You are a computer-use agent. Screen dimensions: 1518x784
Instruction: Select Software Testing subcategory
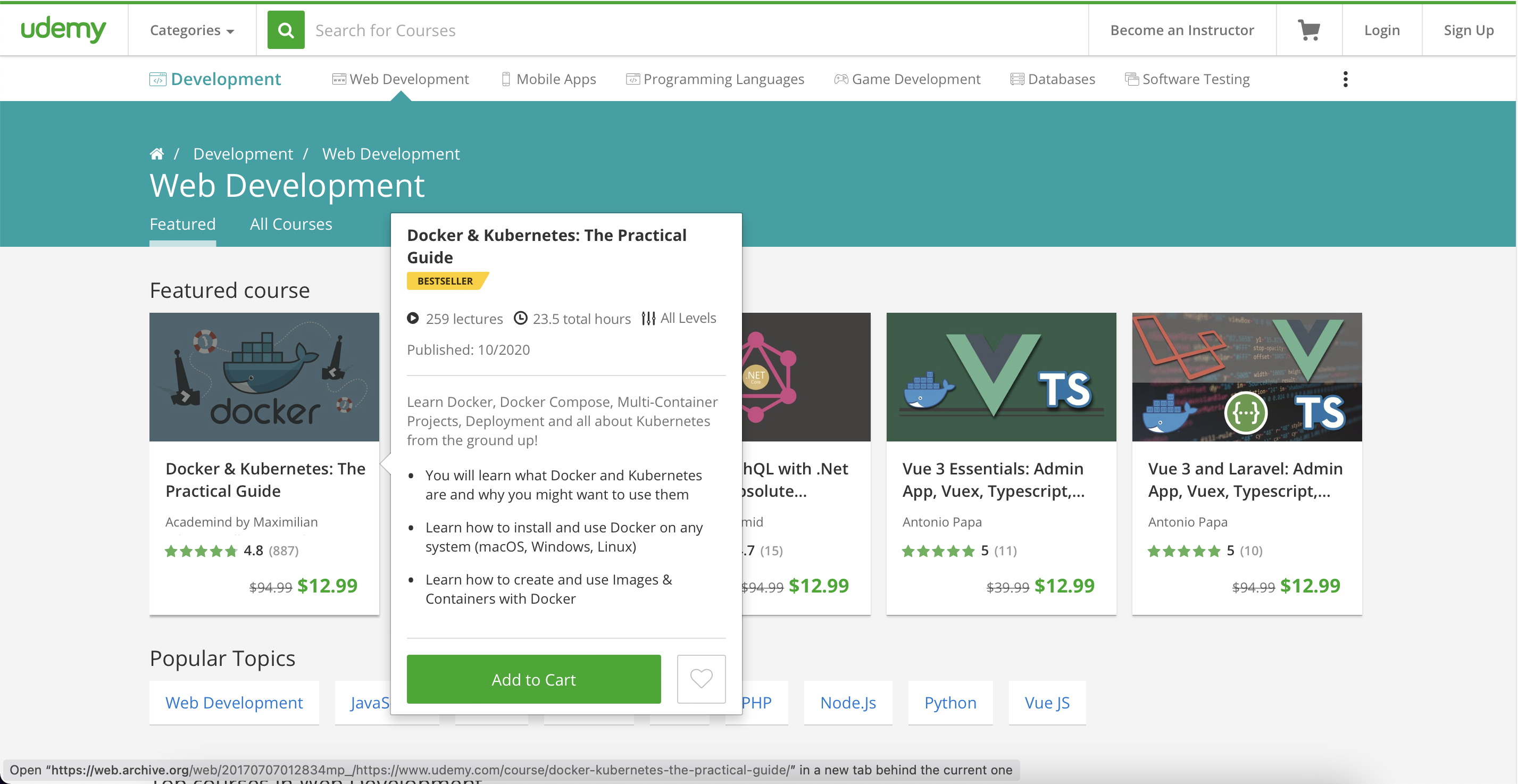click(x=1187, y=79)
